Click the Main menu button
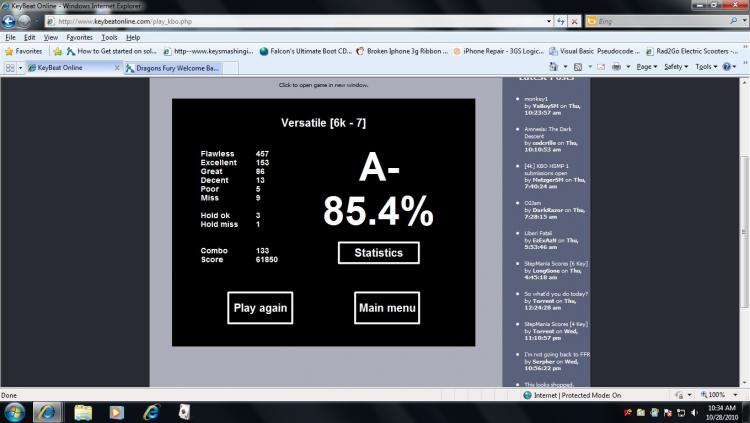Viewport: 750px width, 423px height. pyautogui.click(x=387, y=308)
